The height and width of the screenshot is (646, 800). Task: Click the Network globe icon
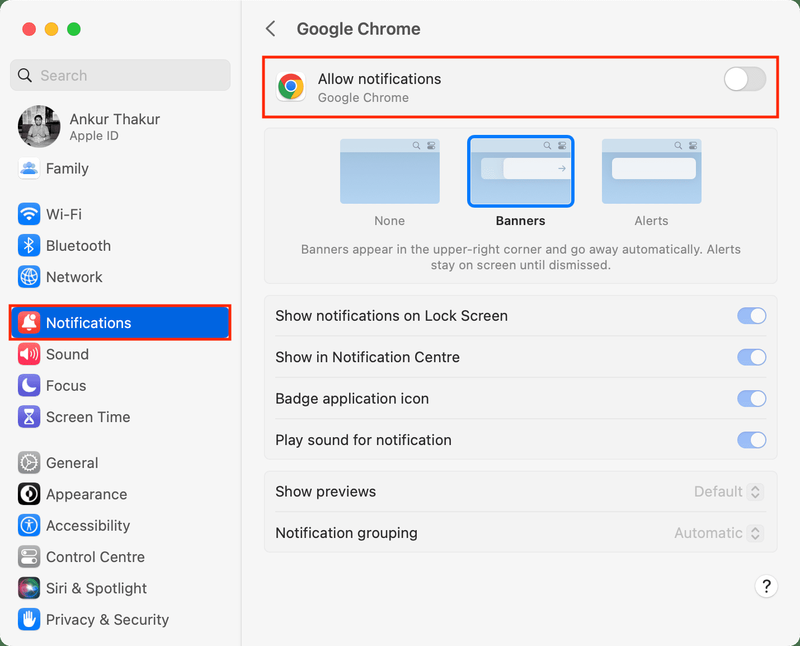(29, 277)
